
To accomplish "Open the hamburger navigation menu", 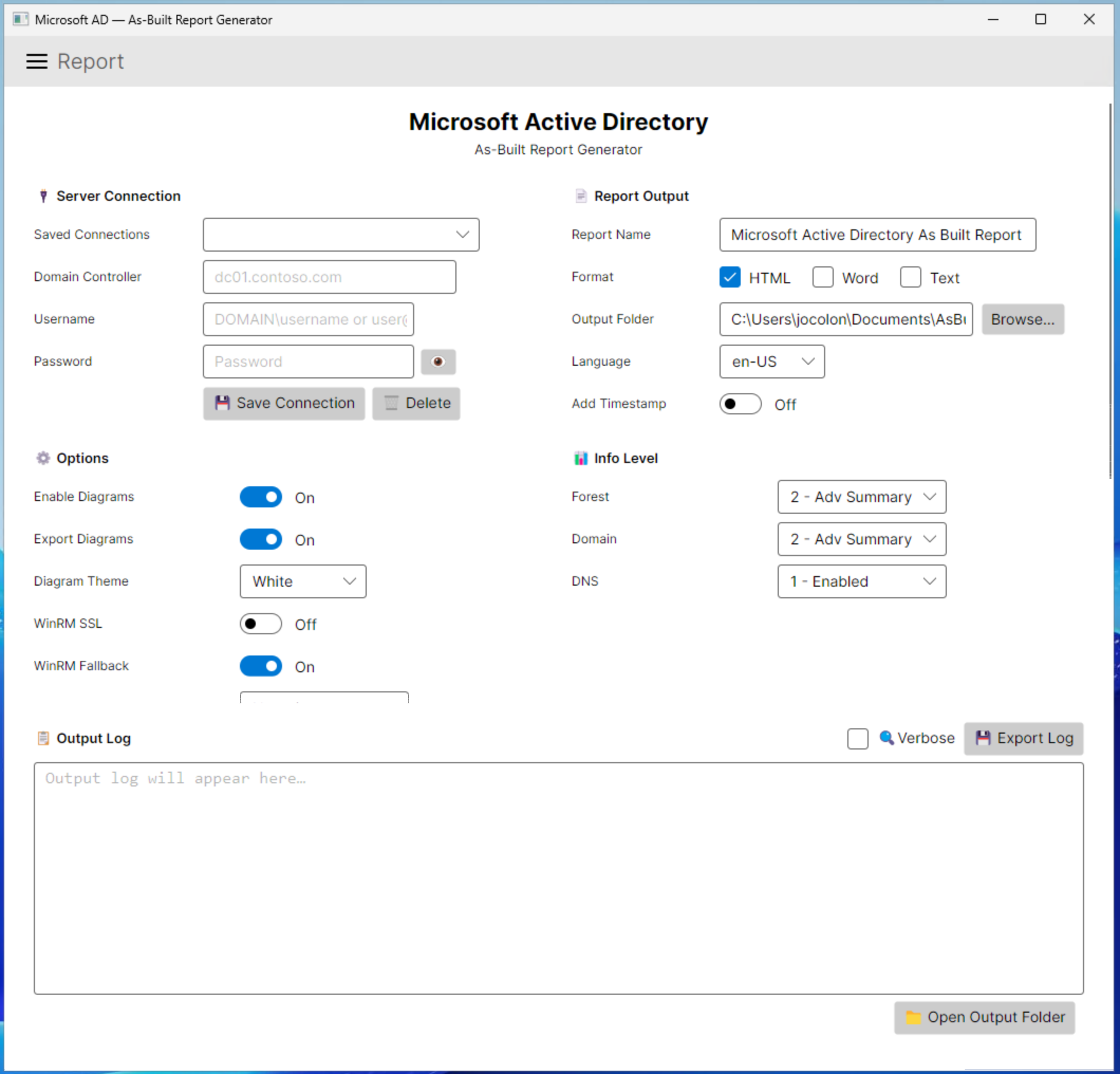I will click(36, 61).
